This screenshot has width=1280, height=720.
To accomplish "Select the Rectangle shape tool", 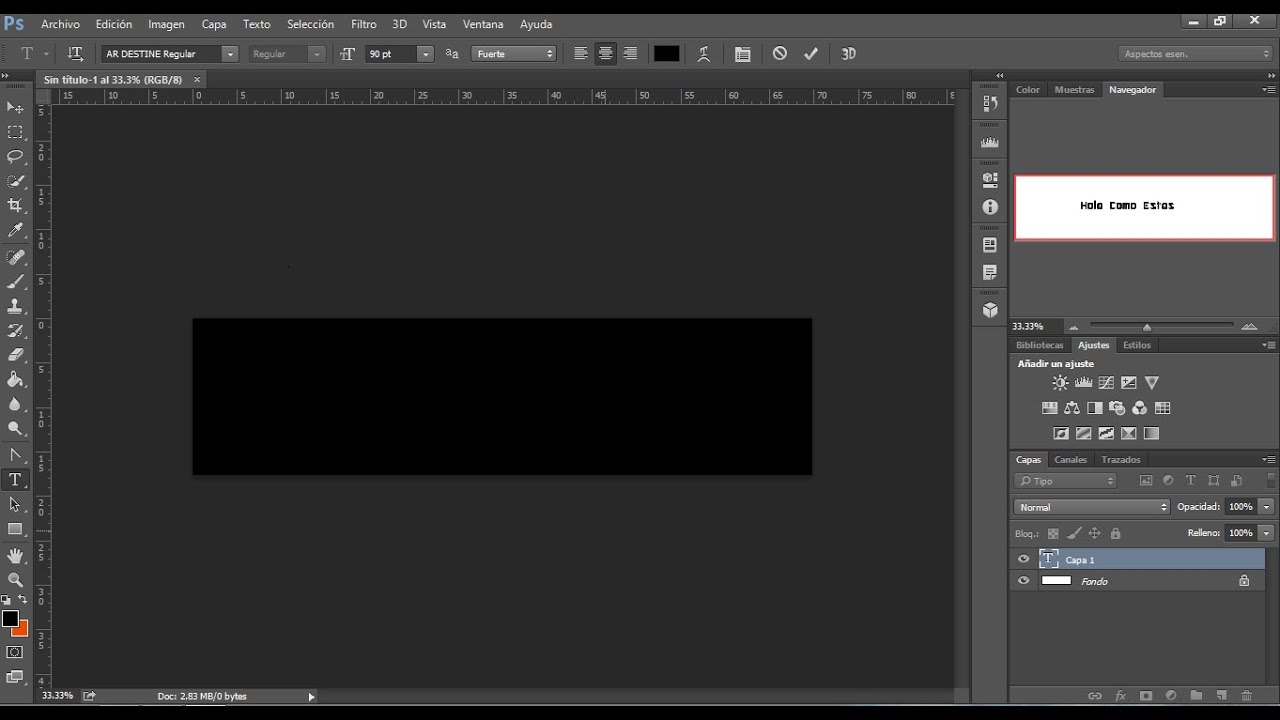I will tap(15, 529).
